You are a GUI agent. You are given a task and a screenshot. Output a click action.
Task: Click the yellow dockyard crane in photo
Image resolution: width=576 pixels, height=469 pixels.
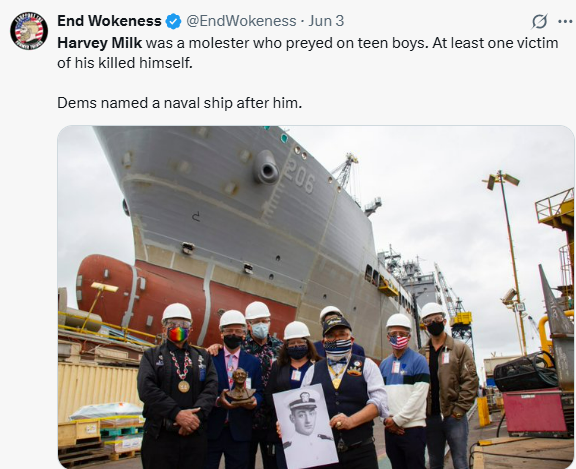click(x=454, y=307)
